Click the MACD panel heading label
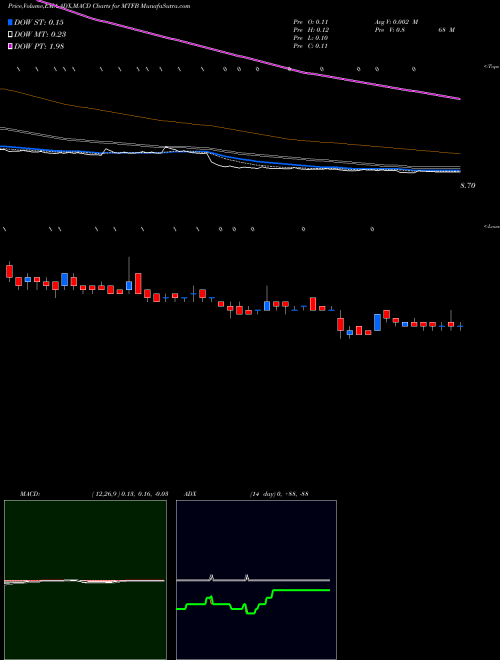The image size is (500, 660). click(30, 494)
